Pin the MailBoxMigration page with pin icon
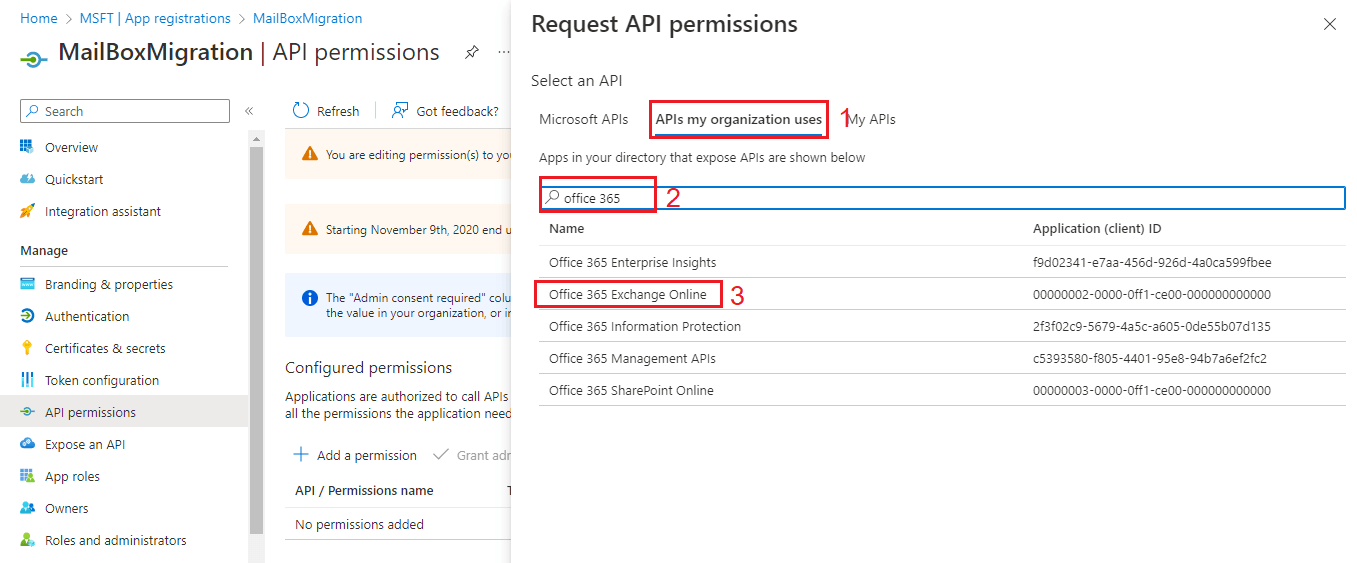Viewport: 1357px width, 563px height. (472, 53)
